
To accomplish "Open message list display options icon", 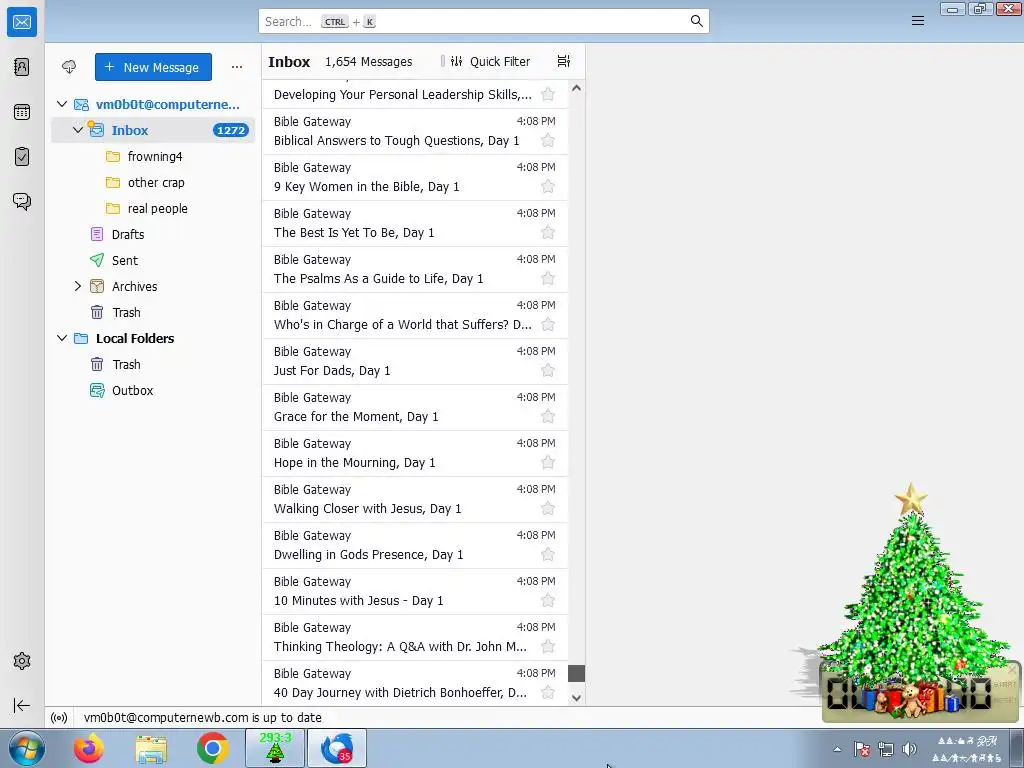I will (564, 61).
